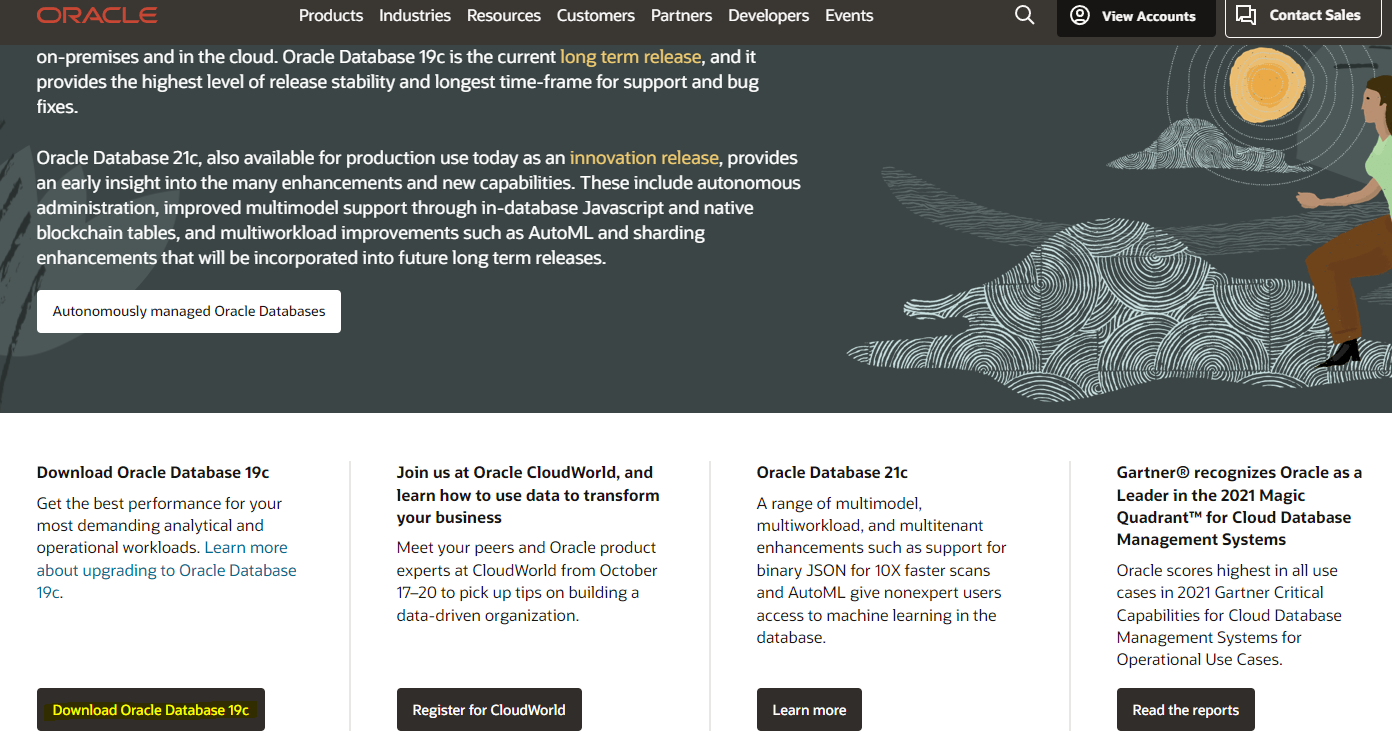Click Register for CloudWorld button
This screenshot has height=745, width=1392.
[489, 710]
